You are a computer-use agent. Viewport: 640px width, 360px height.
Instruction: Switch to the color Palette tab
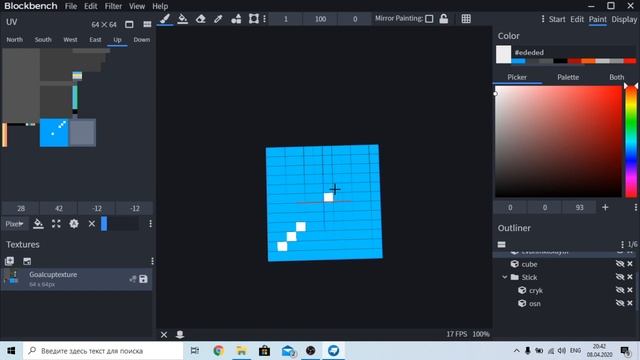tap(568, 77)
